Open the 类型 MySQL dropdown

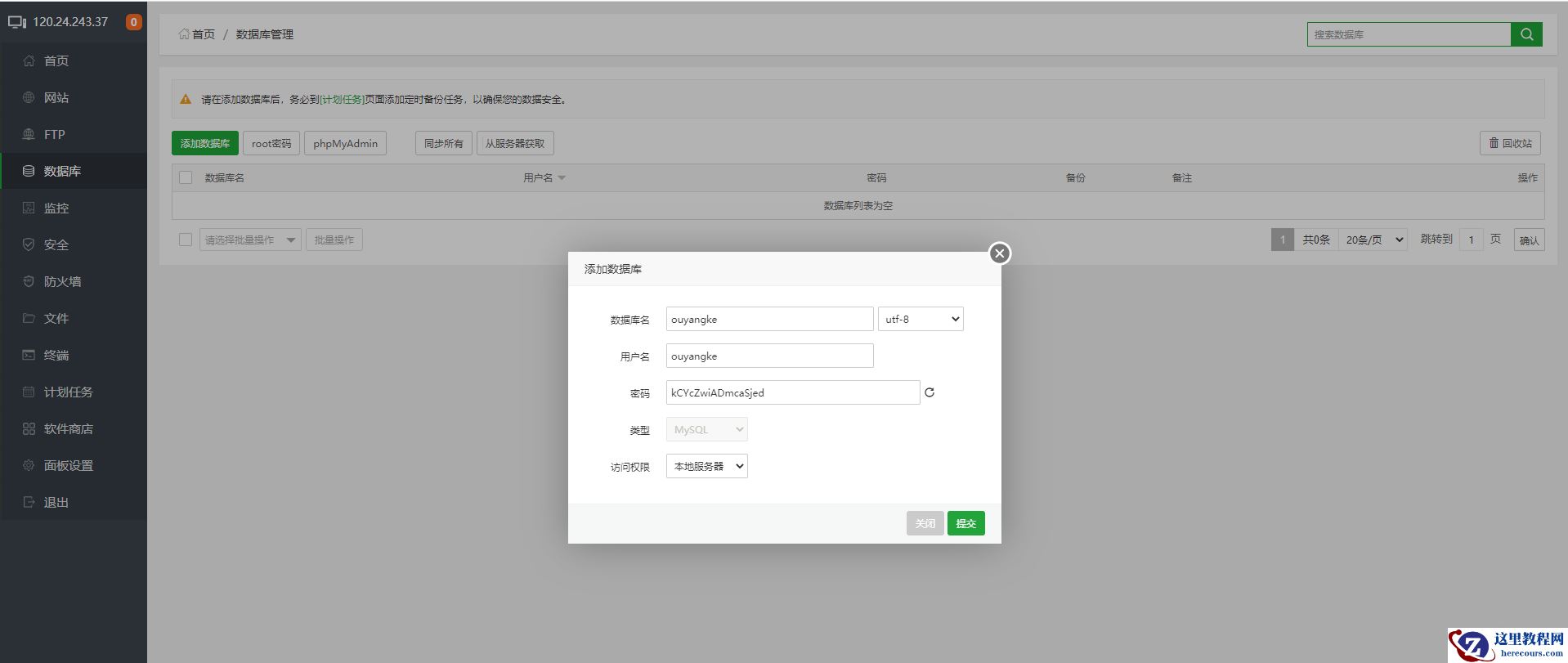pyautogui.click(x=707, y=429)
